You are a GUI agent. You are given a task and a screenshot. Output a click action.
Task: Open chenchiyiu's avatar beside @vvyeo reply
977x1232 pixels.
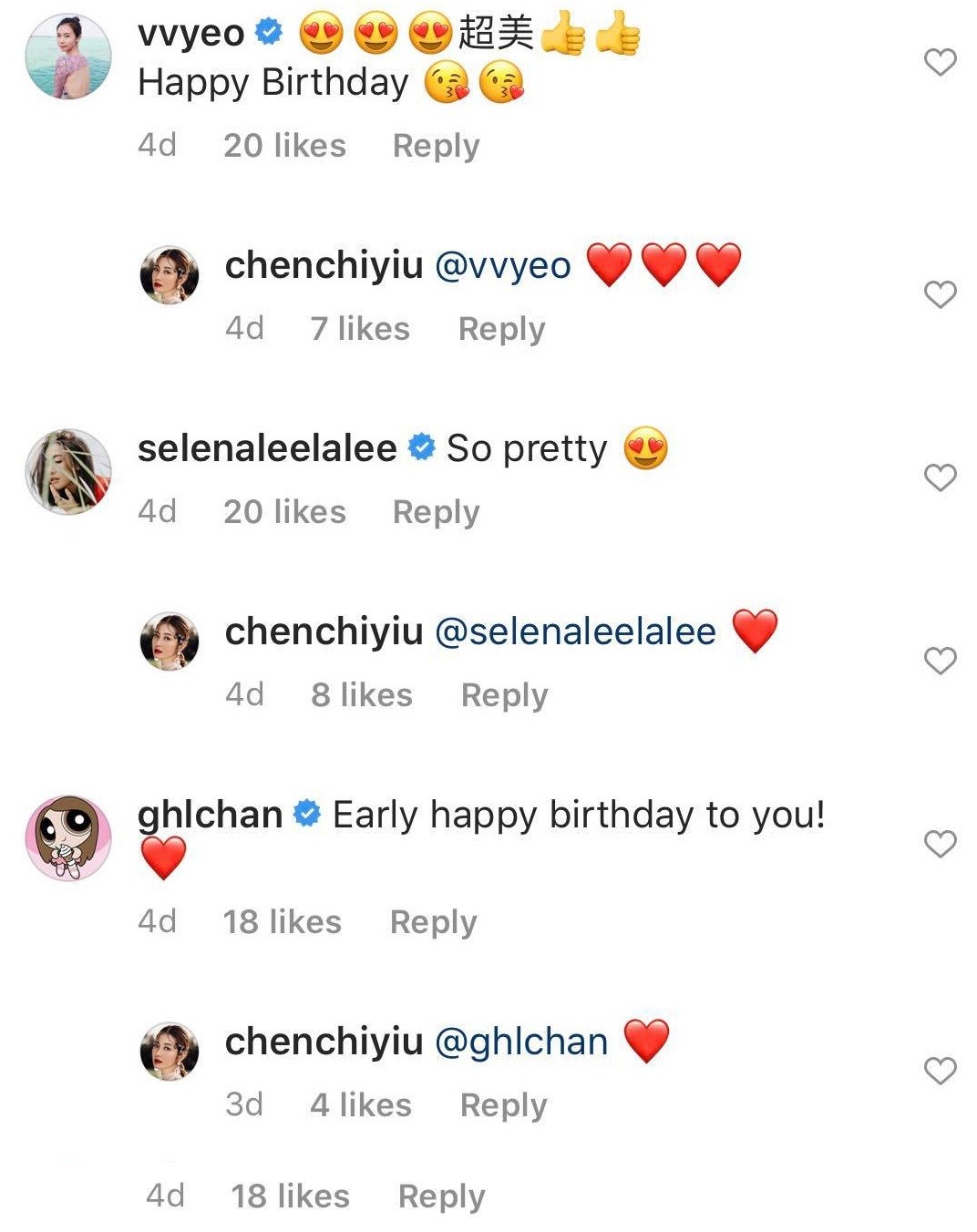pyautogui.click(x=170, y=274)
